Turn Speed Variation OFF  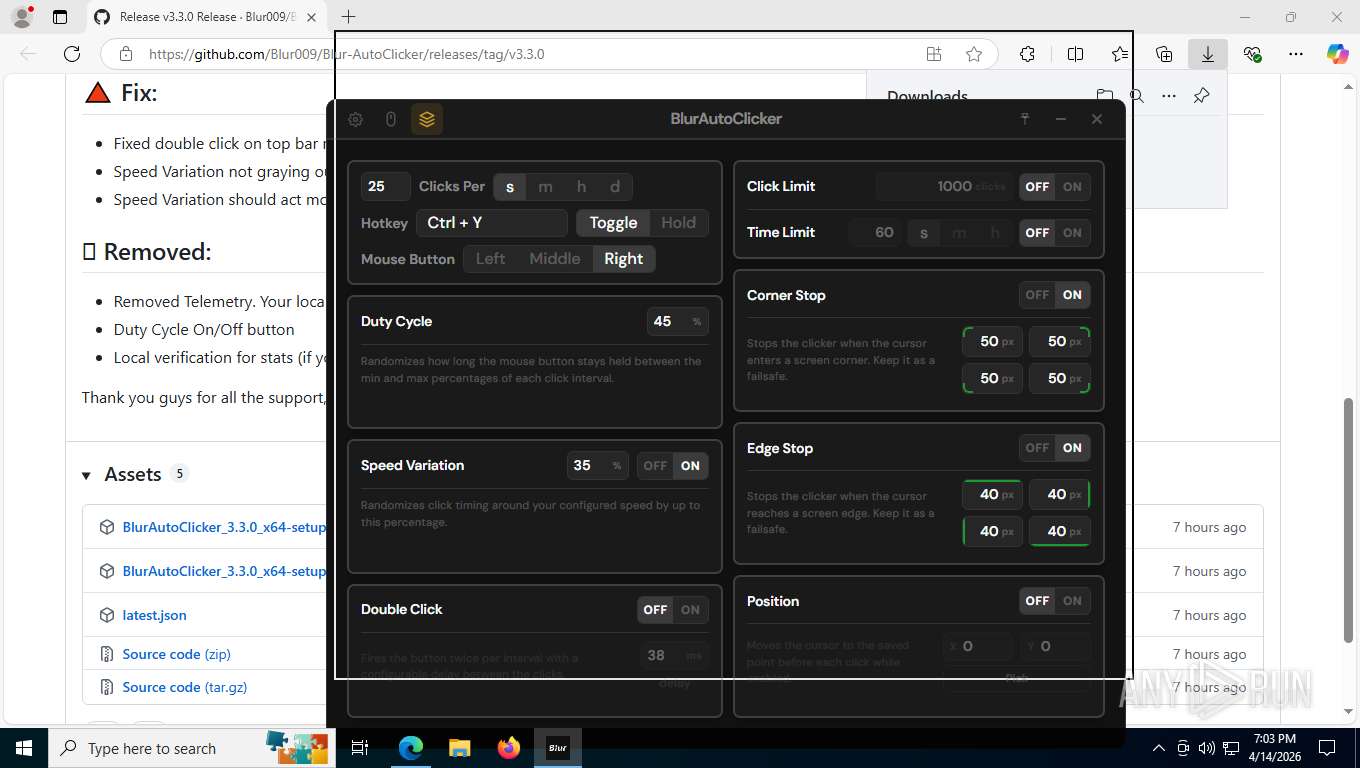pos(655,466)
